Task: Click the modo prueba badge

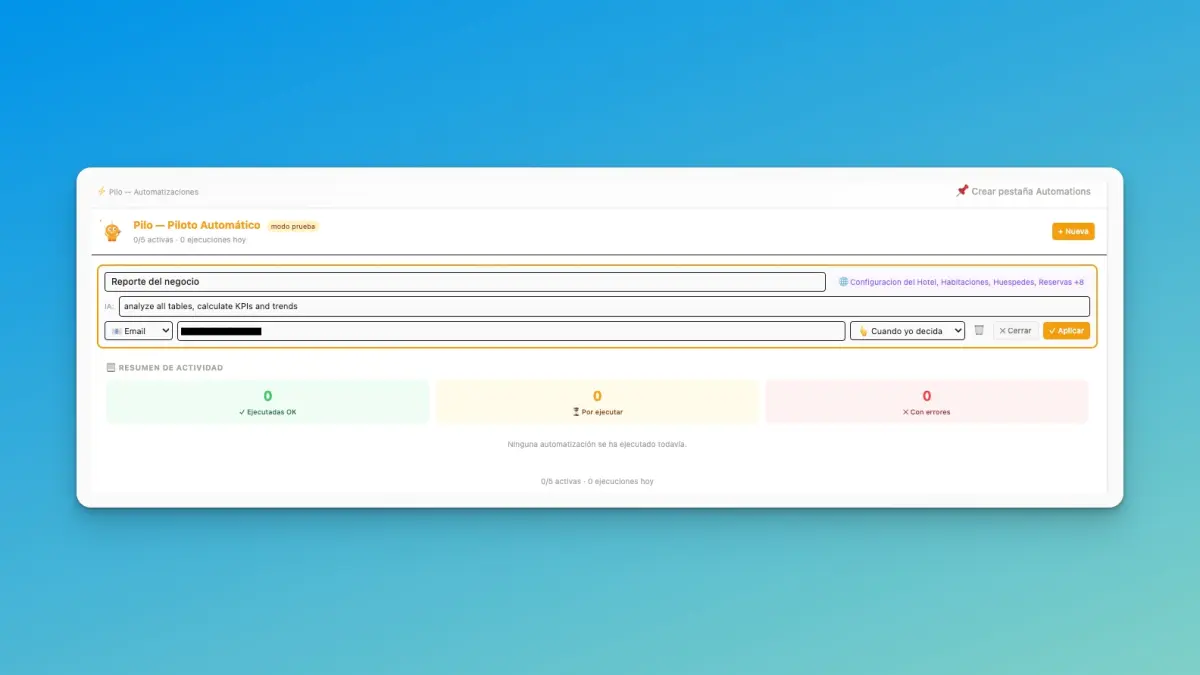Action: pyautogui.click(x=293, y=226)
